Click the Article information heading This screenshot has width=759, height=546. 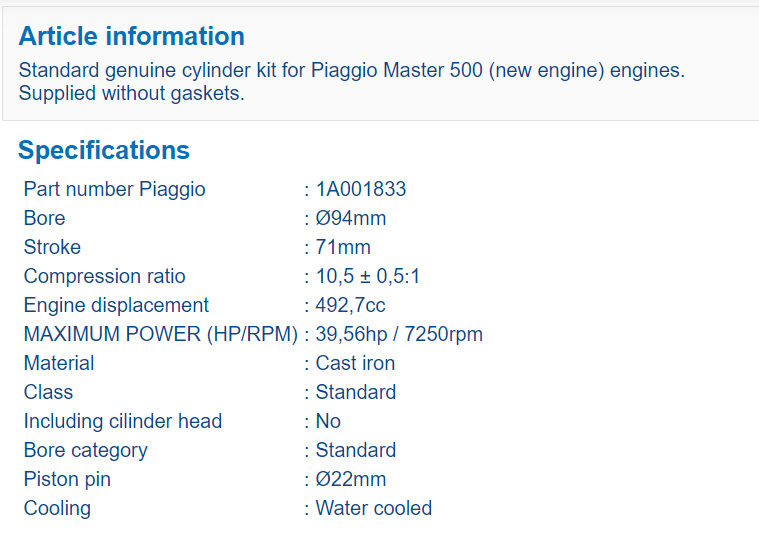[x=131, y=36]
